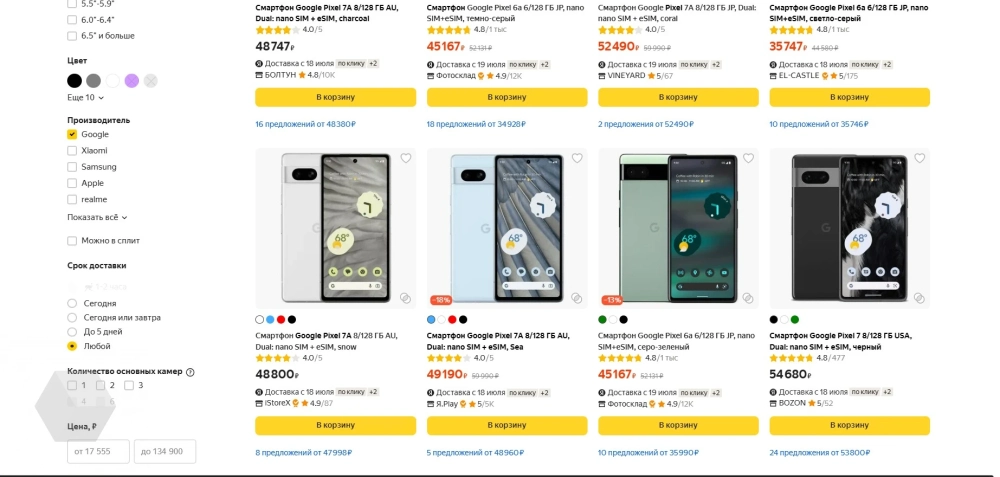The width and height of the screenshot is (1000, 477).
Task: Add Pixel 7 черный to comparison
Action: (x=919, y=298)
